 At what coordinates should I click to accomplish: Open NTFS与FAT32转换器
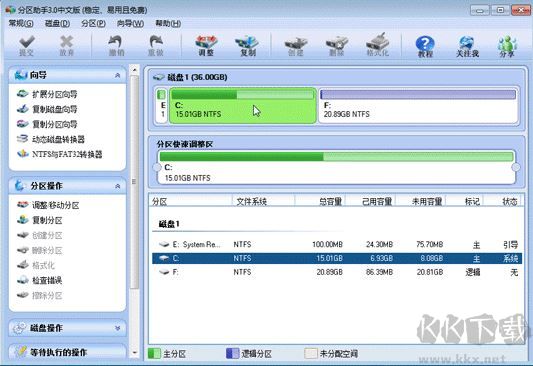coord(59,154)
